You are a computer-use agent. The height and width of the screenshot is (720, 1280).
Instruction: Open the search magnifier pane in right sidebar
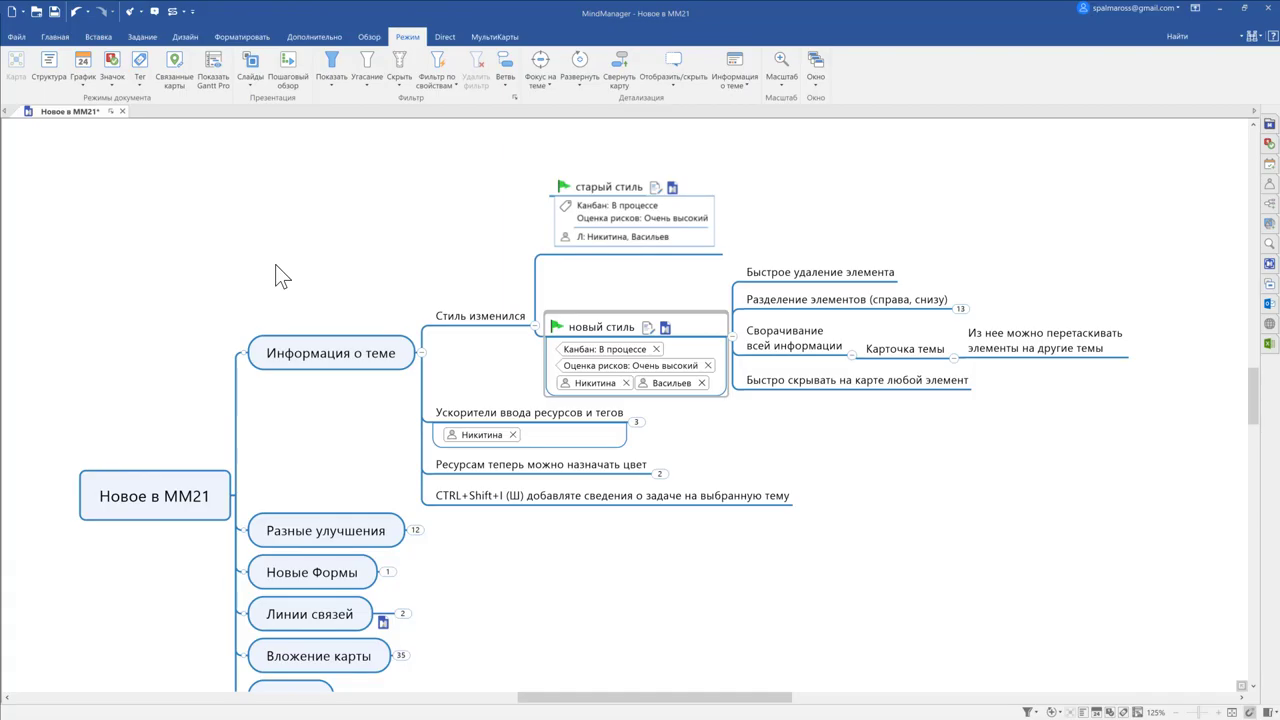(1270, 244)
